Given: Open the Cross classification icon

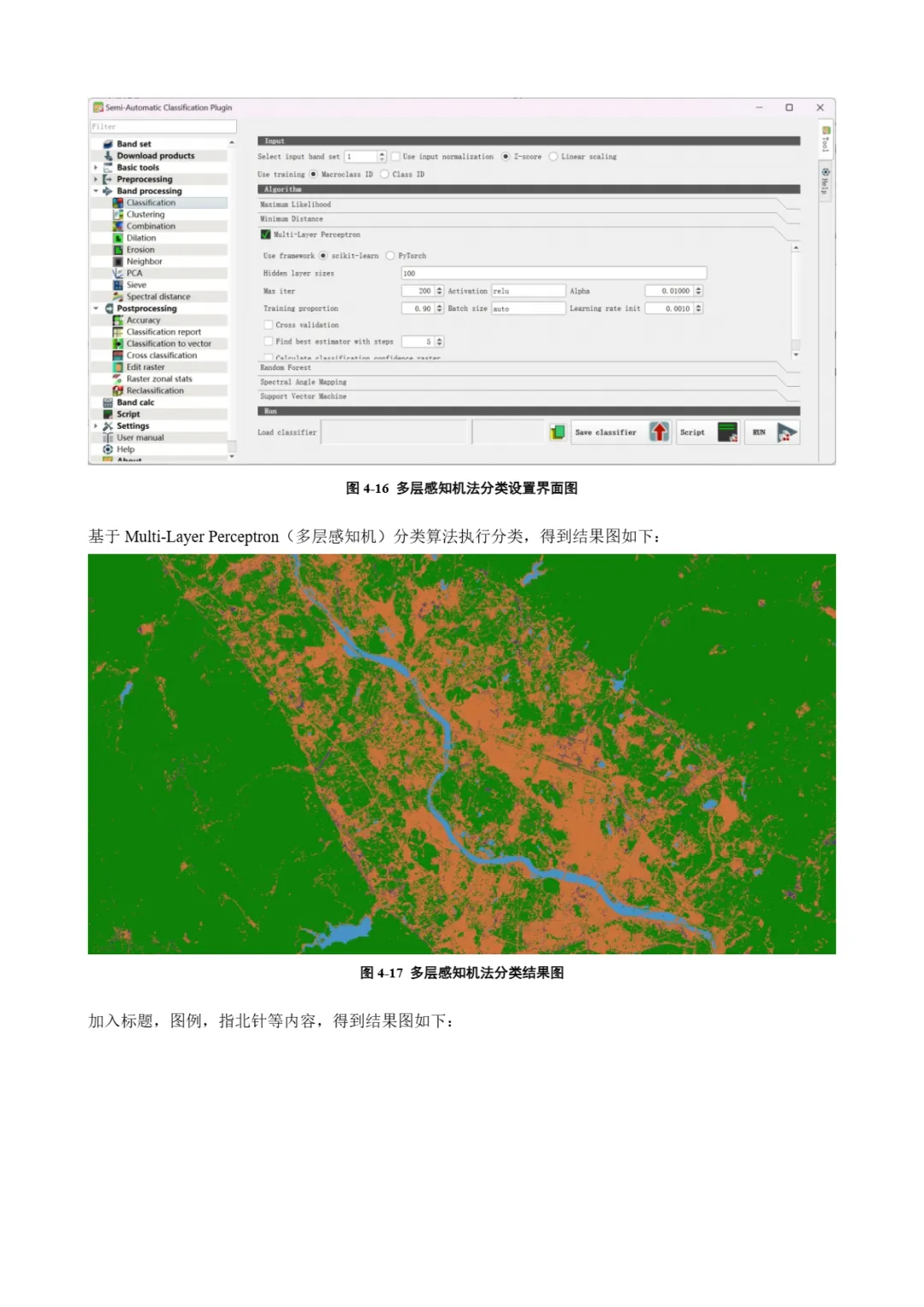Looking at the screenshot, I should tap(118, 355).
